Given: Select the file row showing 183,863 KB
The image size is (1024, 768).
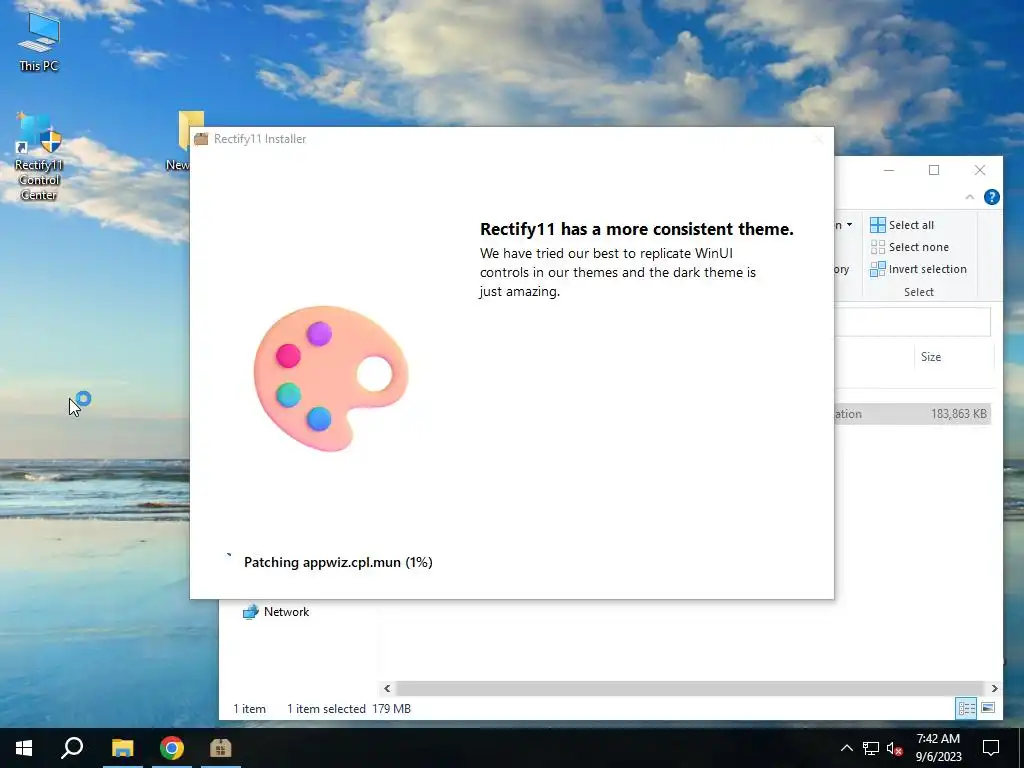Looking at the screenshot, I should click(x=912, y=414).
